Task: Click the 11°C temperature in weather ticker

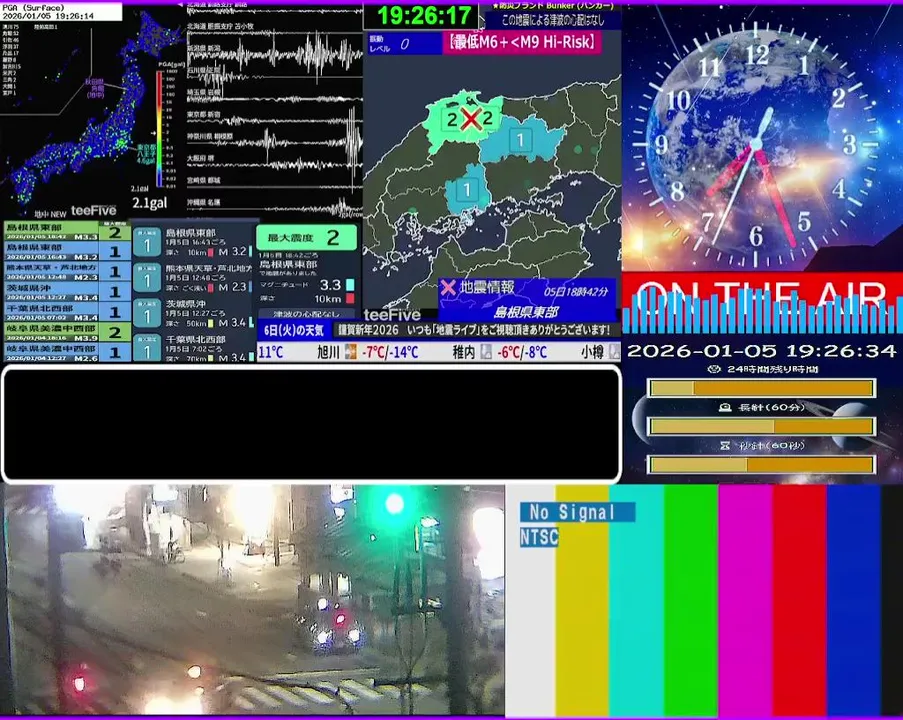Action: [x=270, y=351]
